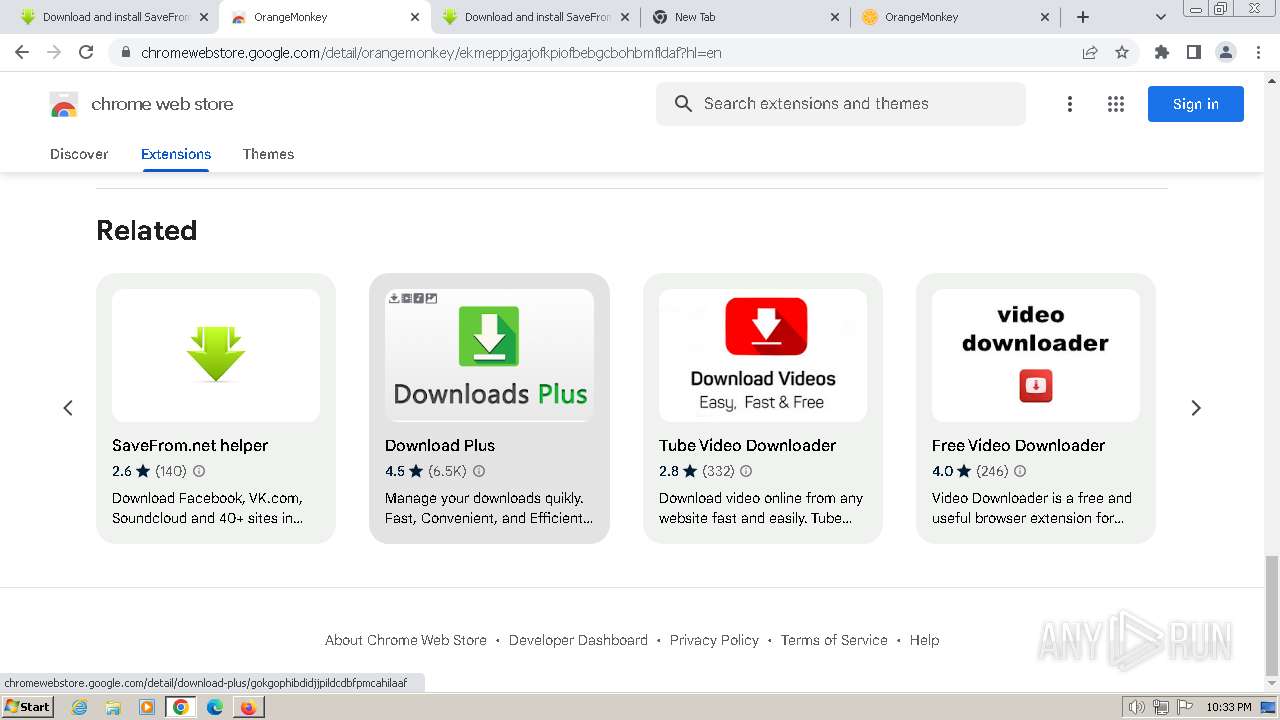Click the volume icon in system tray
This screenshot has height=720, width=1280.
pos(1137,707)
